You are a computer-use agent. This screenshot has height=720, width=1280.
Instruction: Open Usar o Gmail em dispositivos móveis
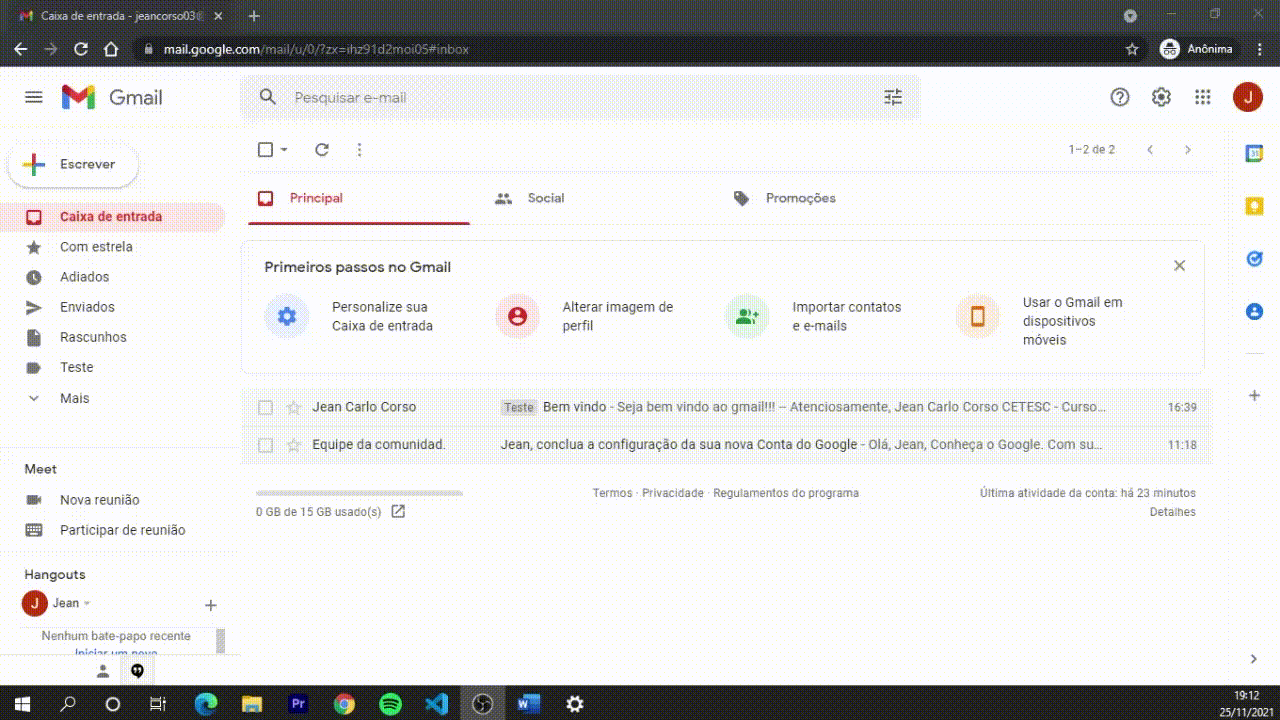tap(1042, 321)
